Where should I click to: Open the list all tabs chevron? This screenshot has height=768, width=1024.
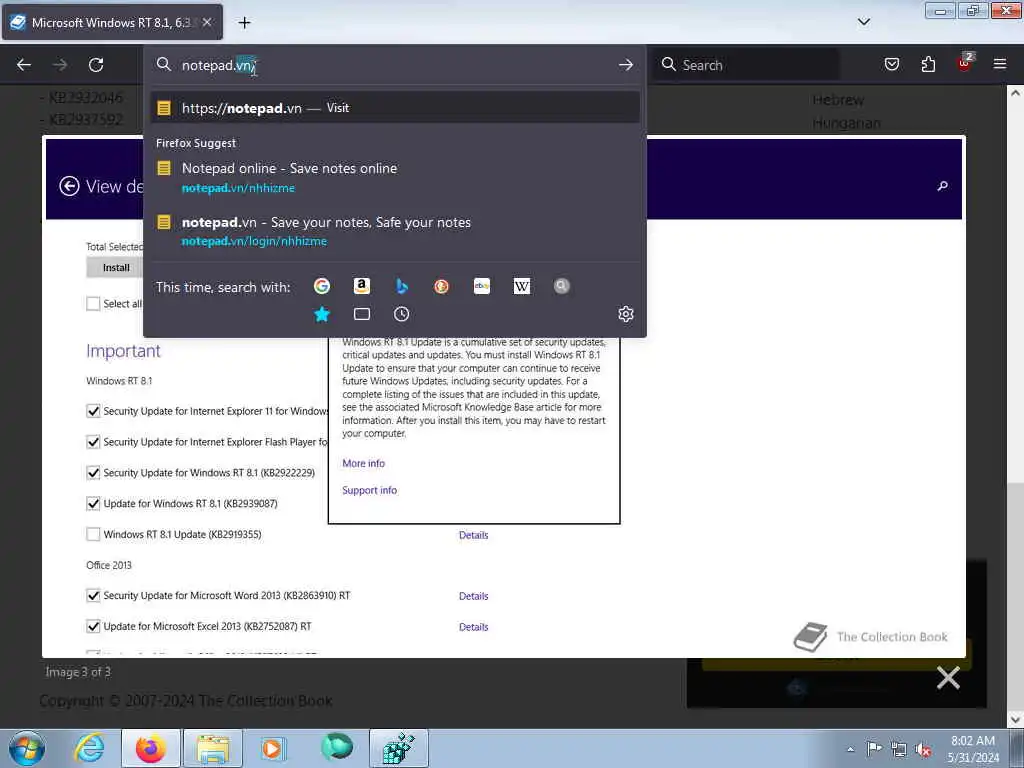tap(863, 22)
